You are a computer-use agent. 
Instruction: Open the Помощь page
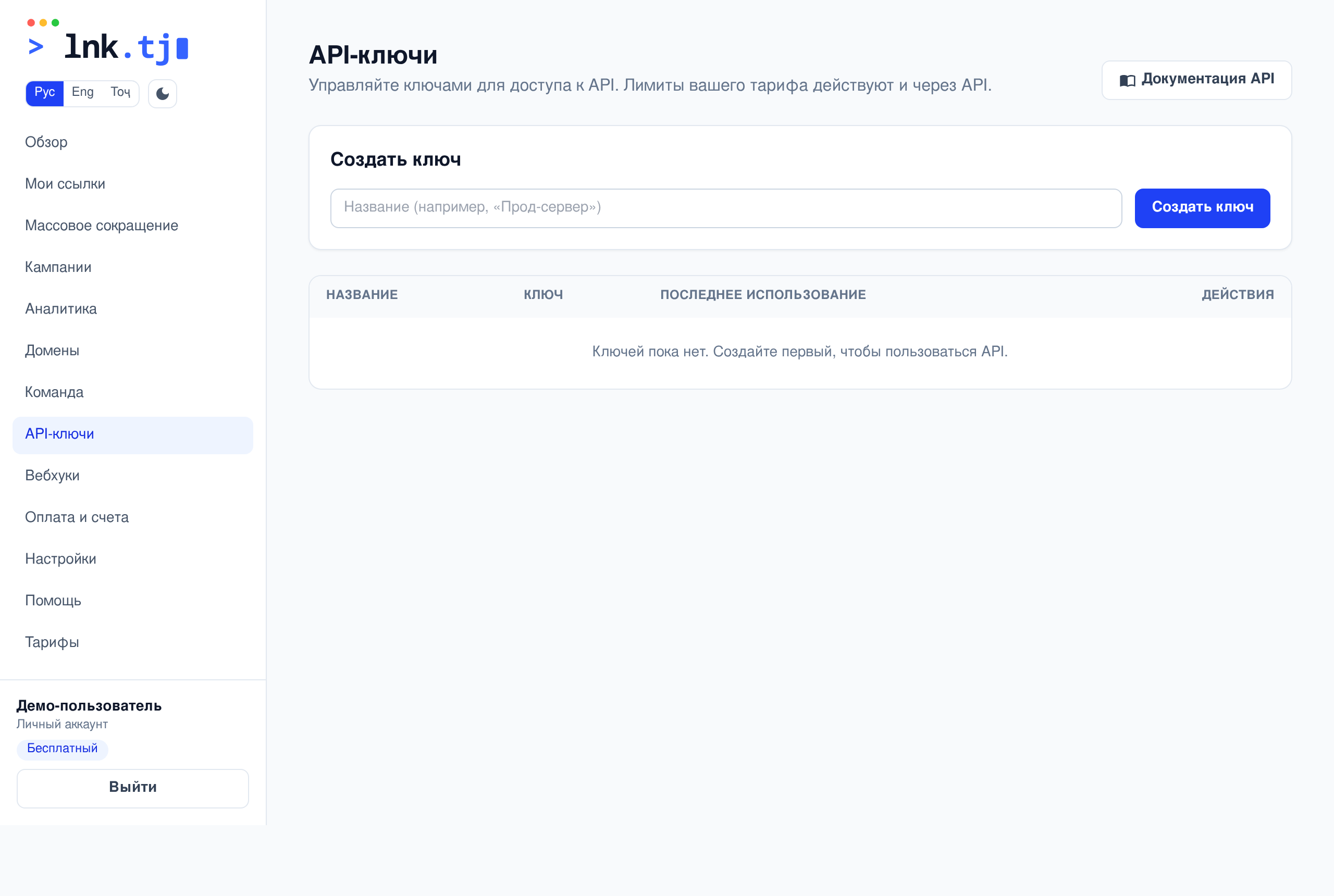click(x=132, y=601)
